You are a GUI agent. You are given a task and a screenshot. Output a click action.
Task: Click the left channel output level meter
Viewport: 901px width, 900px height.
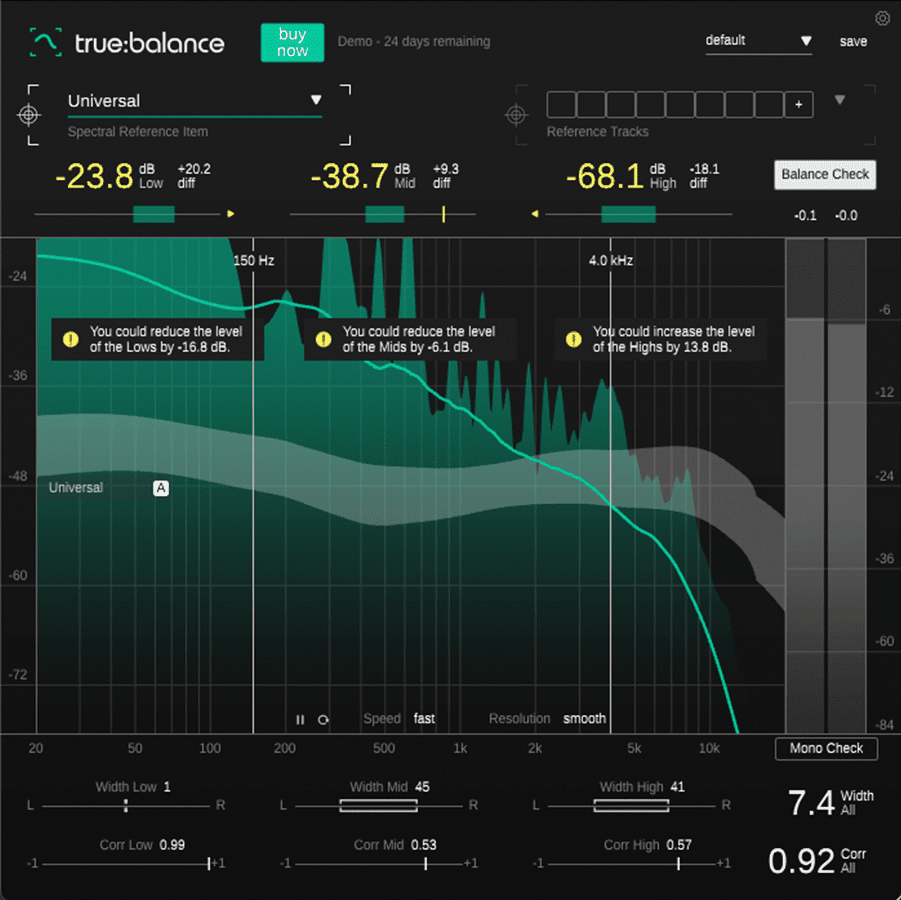coord(805,486)
